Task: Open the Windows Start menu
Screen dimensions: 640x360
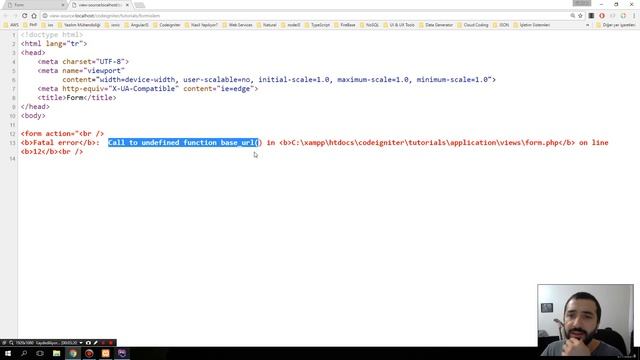Action: click(8, 353)
